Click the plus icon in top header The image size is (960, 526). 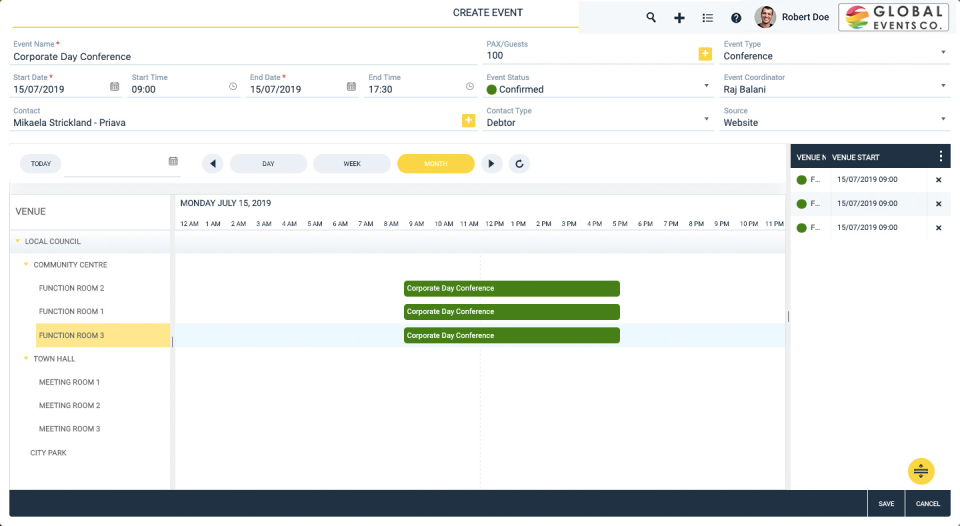[679, 18]
